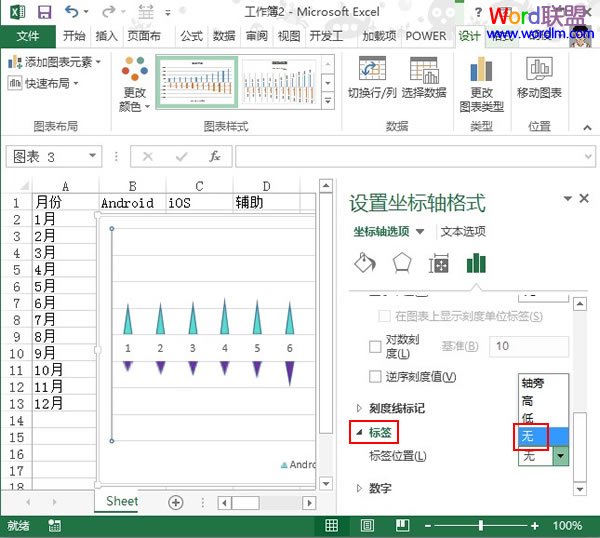Viewport: 600px width, 538px height.
Task: Switch to the 数据 ribbon tab
Action: click(x=224, y=36)
